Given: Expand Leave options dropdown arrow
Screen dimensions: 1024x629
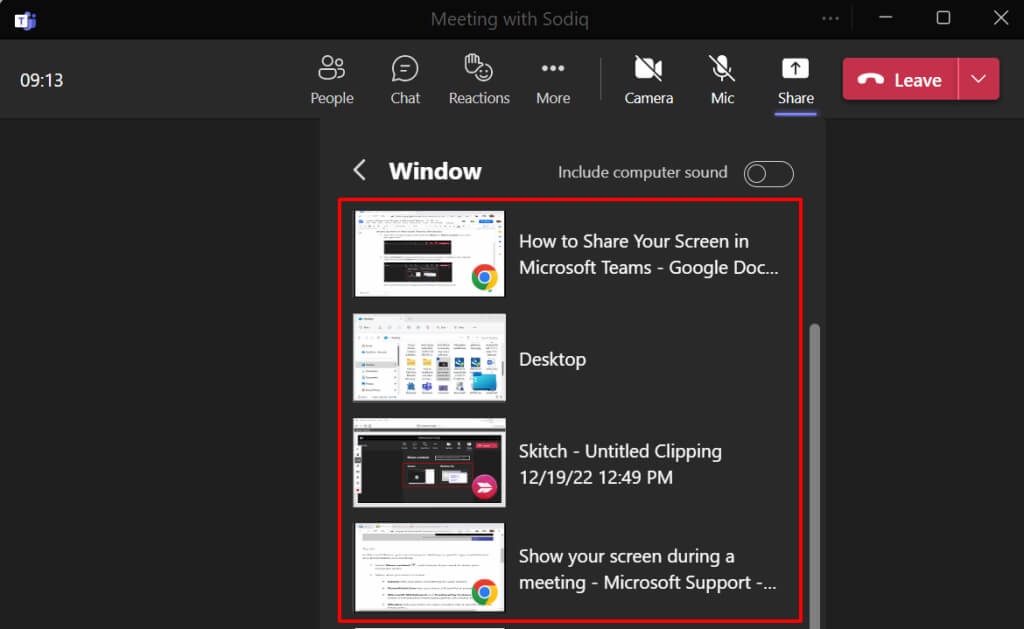Looking at the screenshot, I should (x=978, y=79).
